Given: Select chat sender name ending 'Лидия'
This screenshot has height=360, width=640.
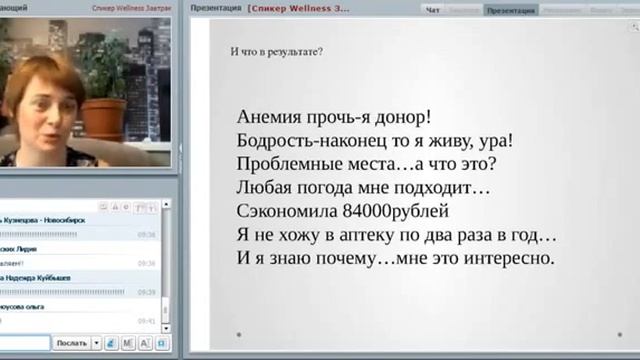Looking at the screenshot, I should (19, 249).
